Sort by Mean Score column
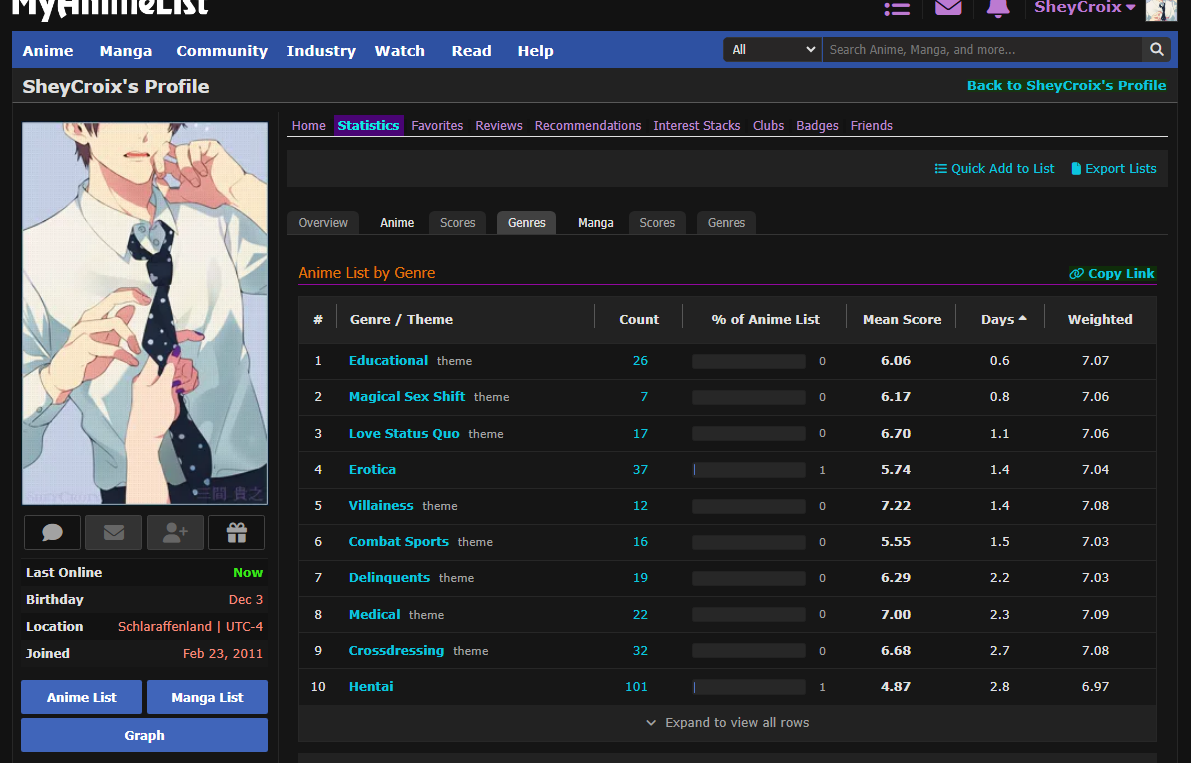The width and height of the screenshot is (1191, 763). (902, 320)
